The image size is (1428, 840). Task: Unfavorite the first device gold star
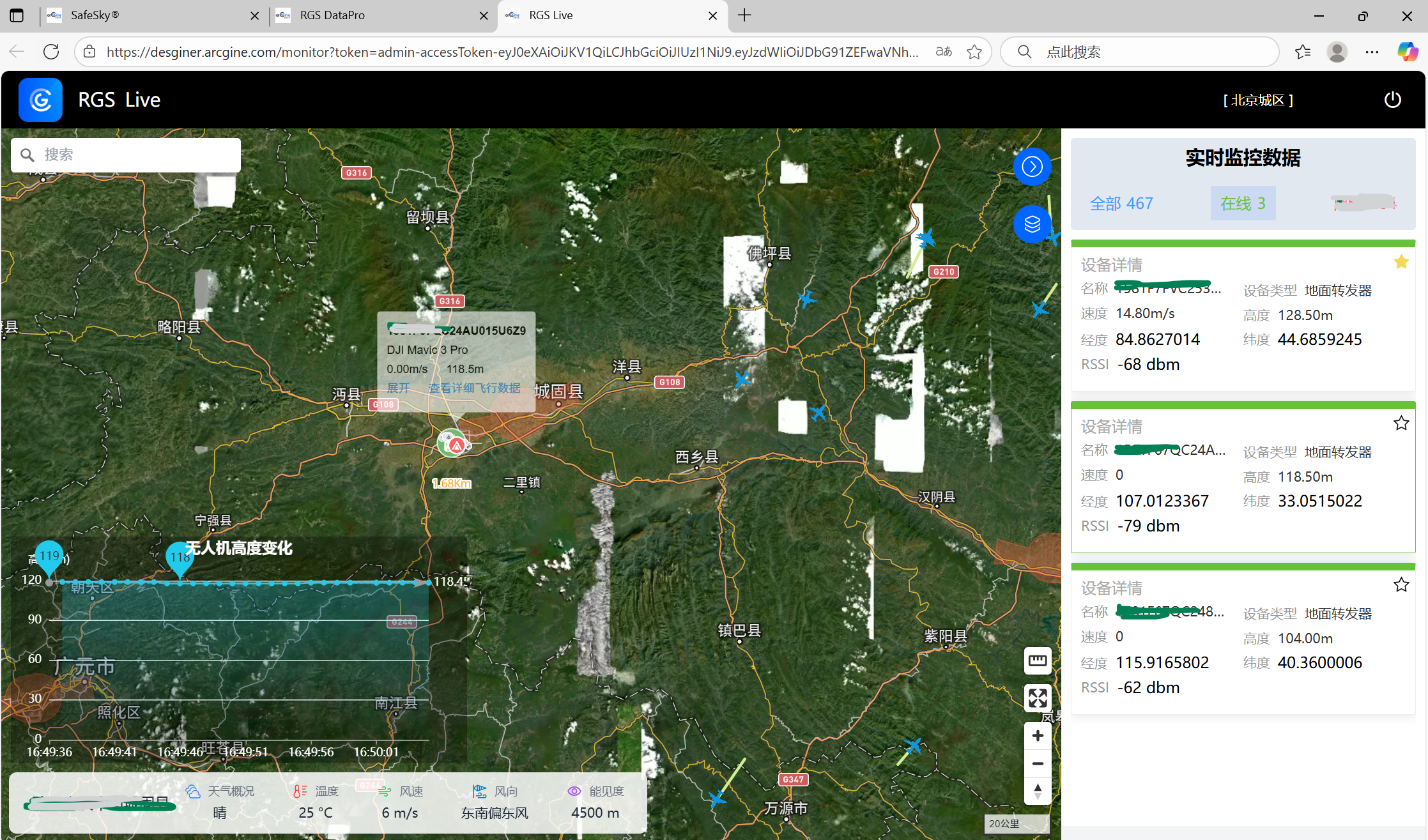pyautogui.click(x=1401, y=262)
